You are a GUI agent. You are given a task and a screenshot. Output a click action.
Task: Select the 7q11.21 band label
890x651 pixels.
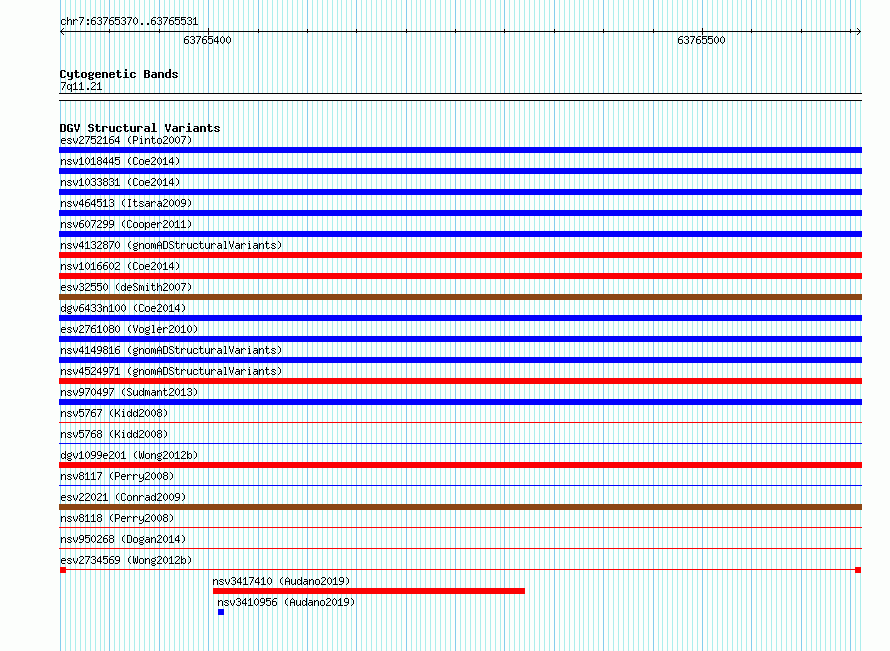[x=81, y=86]
